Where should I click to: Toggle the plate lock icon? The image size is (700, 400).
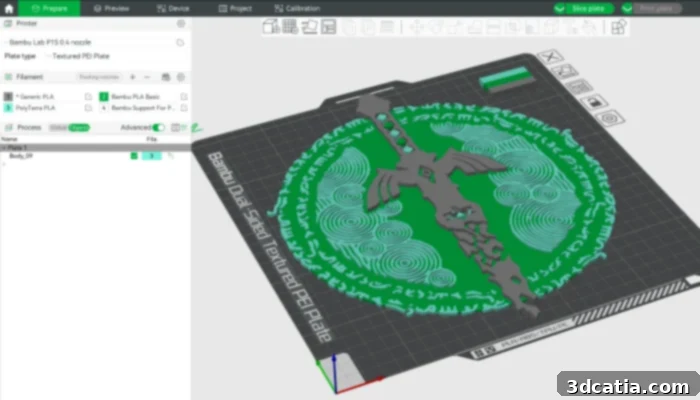coord(594,103)
